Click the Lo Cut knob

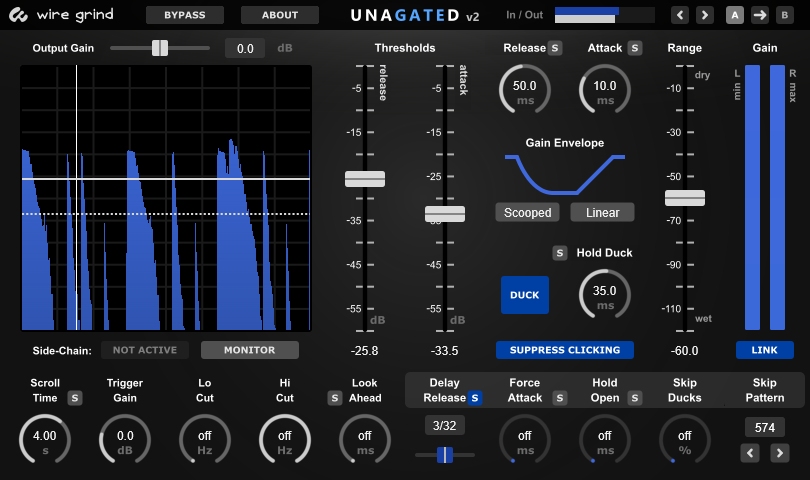pos(205,440)
